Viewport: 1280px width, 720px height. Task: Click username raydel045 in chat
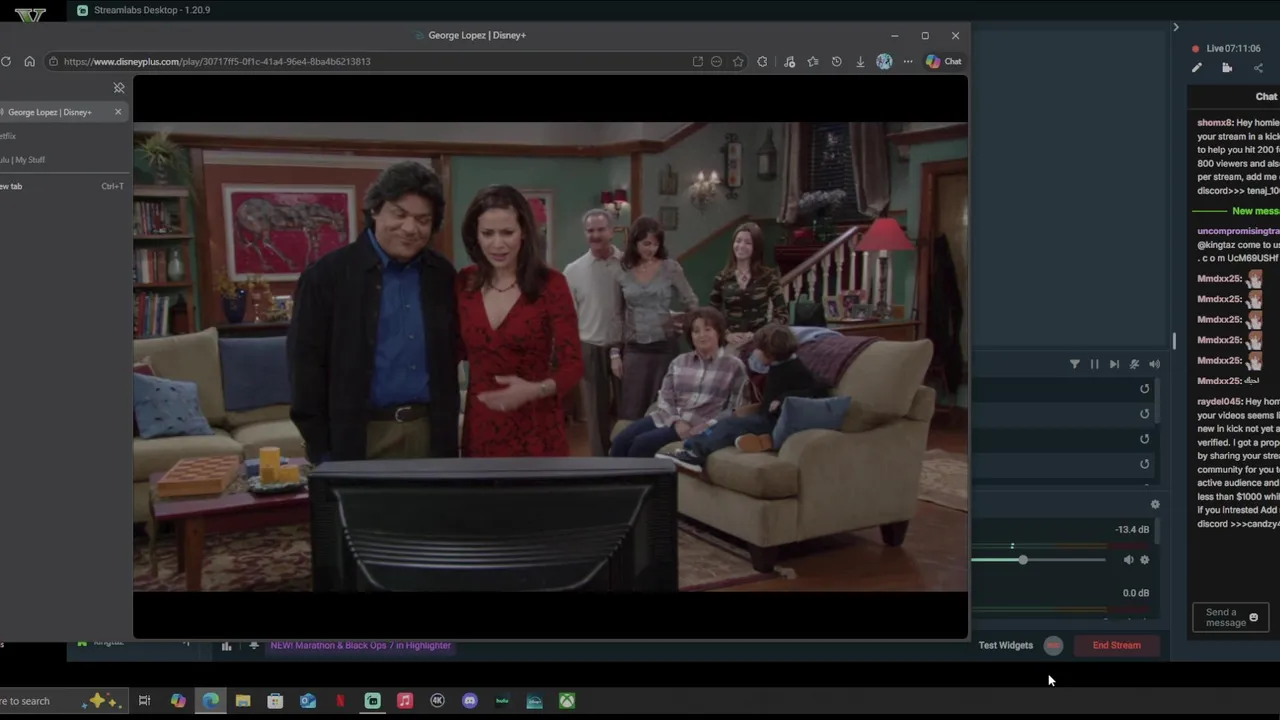[1219, 402]
